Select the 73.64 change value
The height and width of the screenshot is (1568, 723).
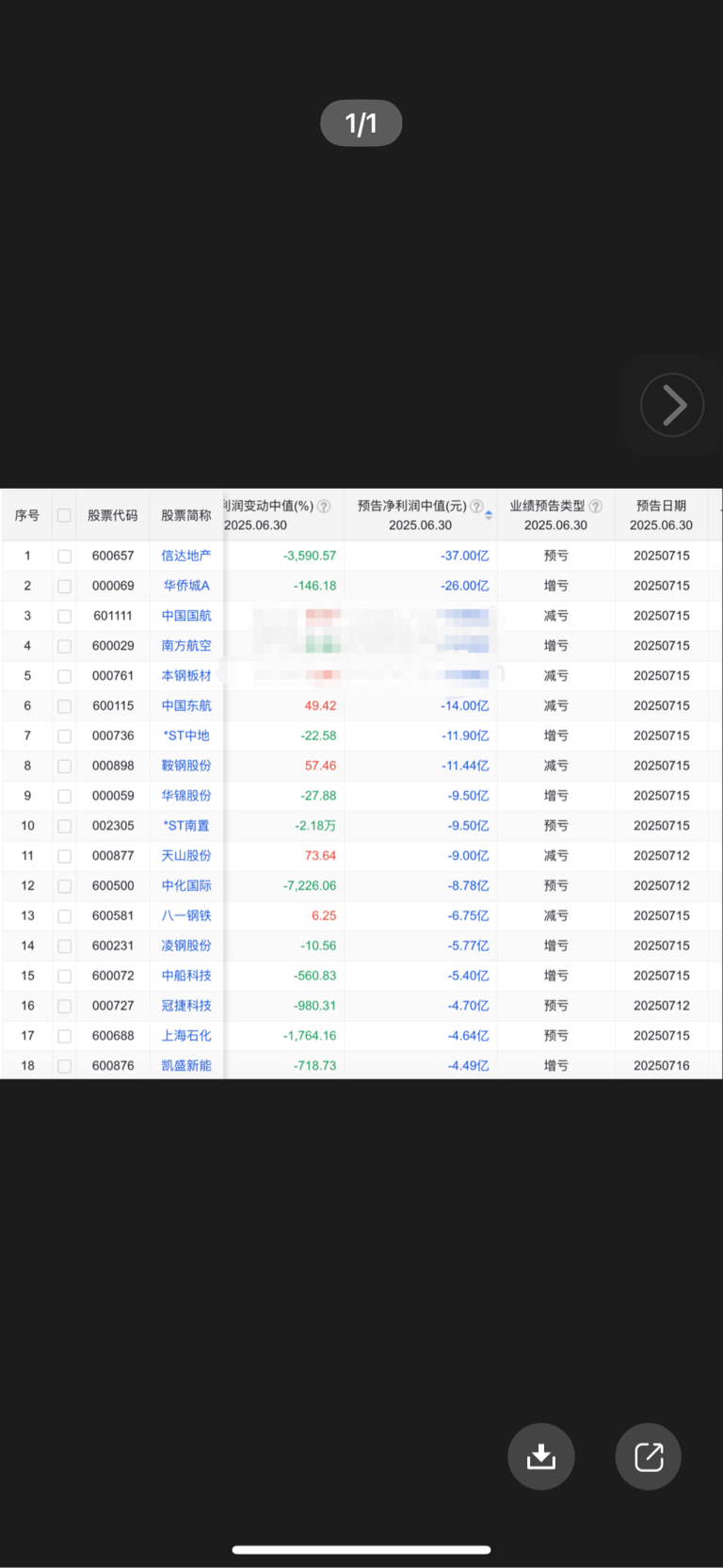point(320,856)
